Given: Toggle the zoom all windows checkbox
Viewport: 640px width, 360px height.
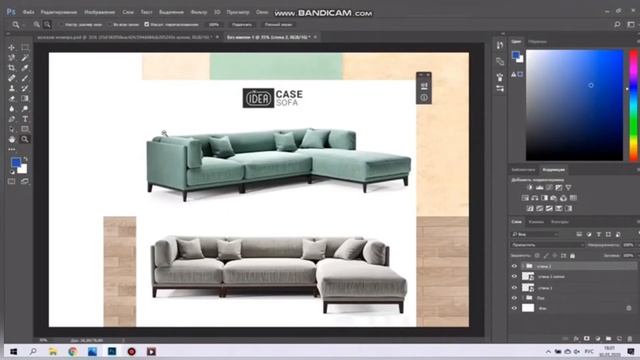Looking at the screenshot, I should 109,24.
